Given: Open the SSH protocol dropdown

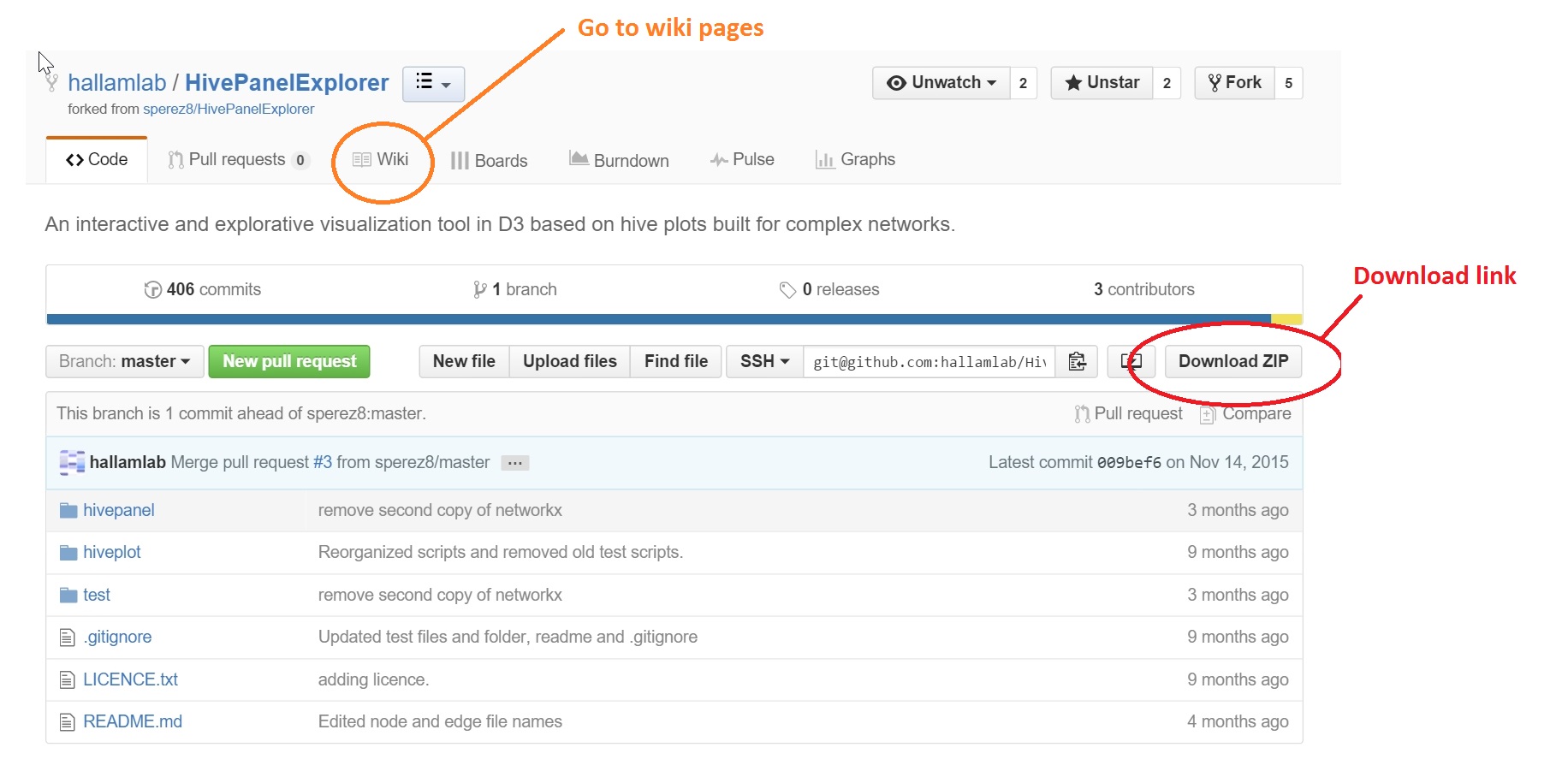Looking at the screenshot, I should (765, 362).
